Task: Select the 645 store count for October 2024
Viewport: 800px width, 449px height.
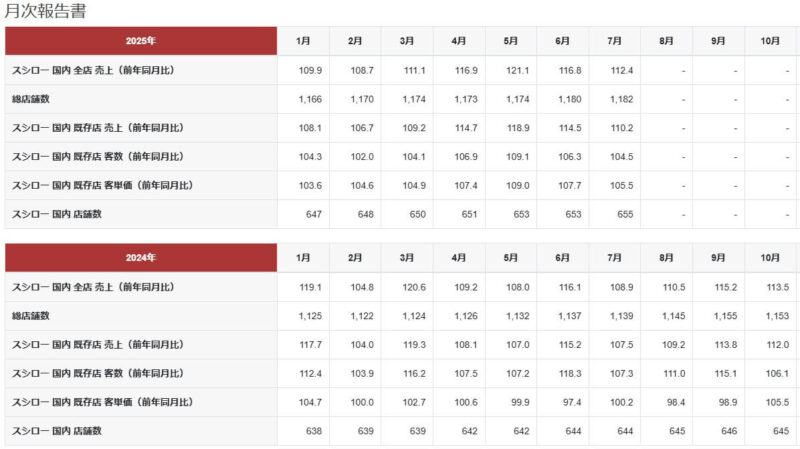Action: (781, 431)
